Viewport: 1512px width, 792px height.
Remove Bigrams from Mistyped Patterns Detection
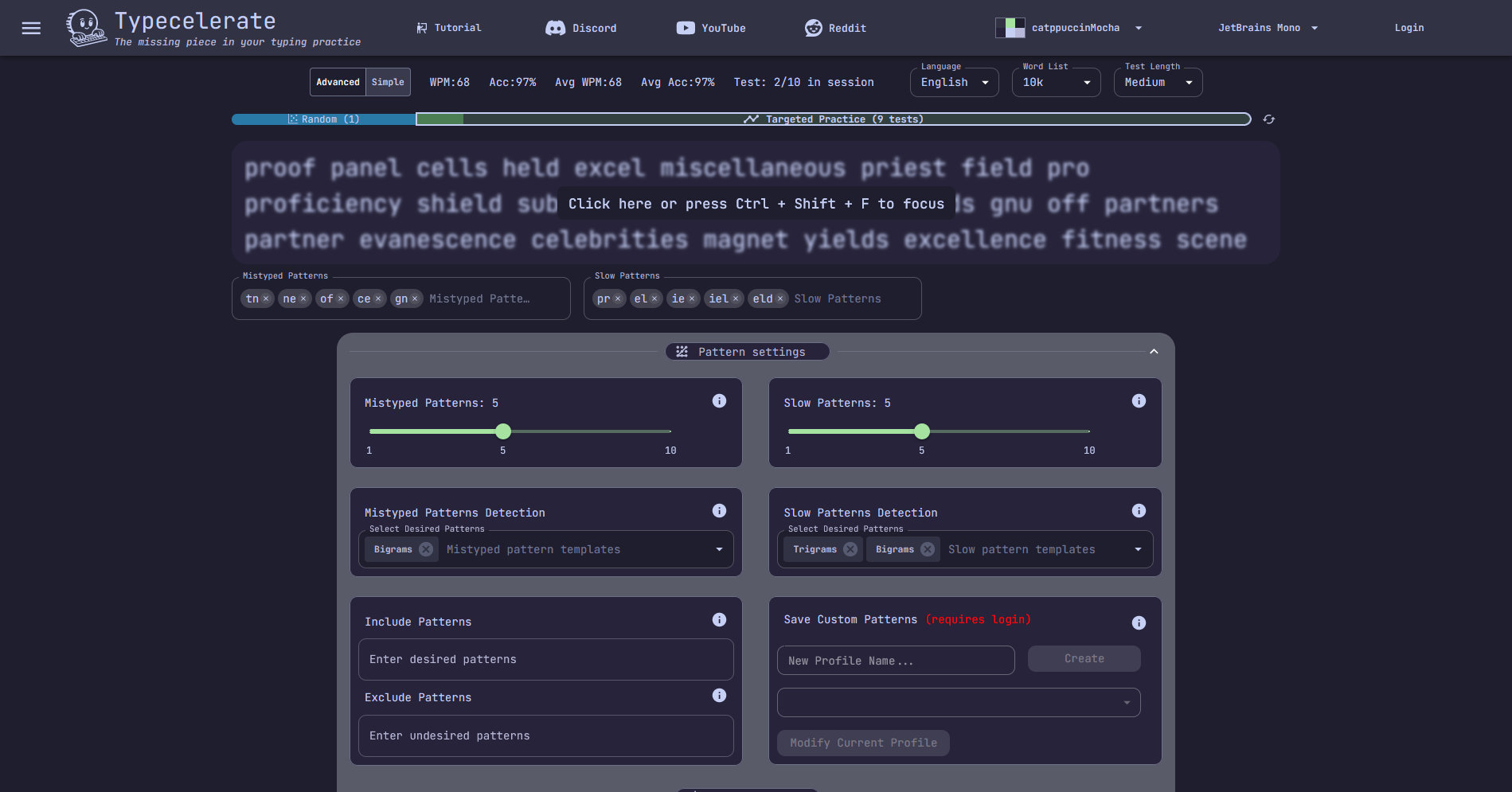tap(426, 549)
